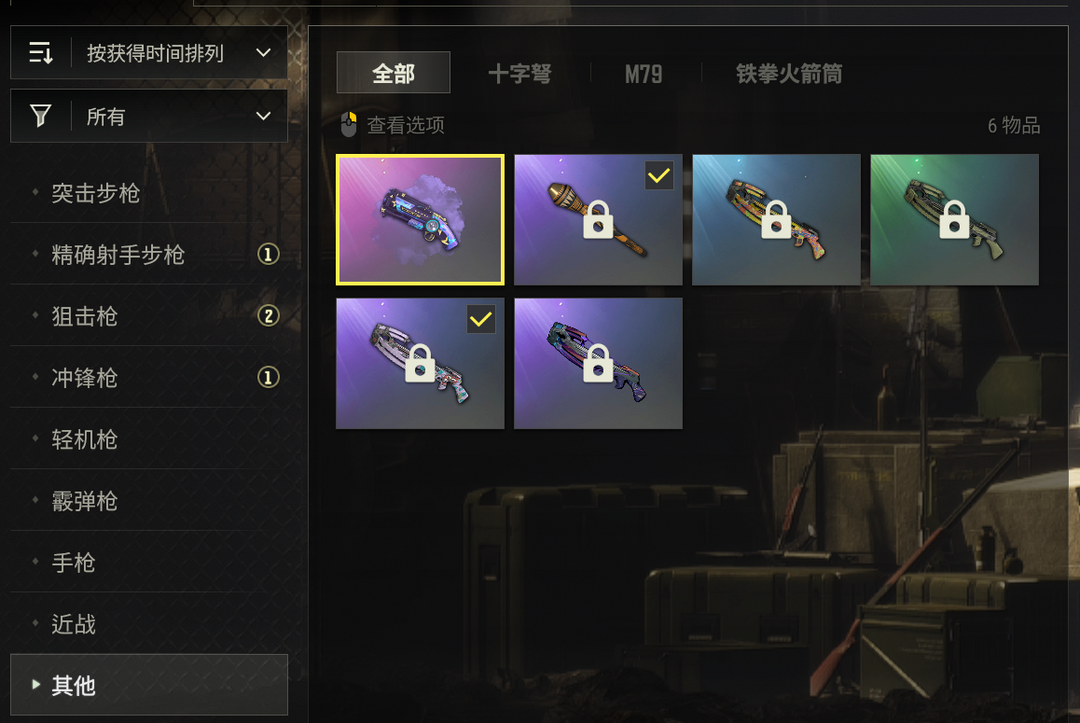
Task: Click padlock on the rocket launcher skin
Action: 598,220
